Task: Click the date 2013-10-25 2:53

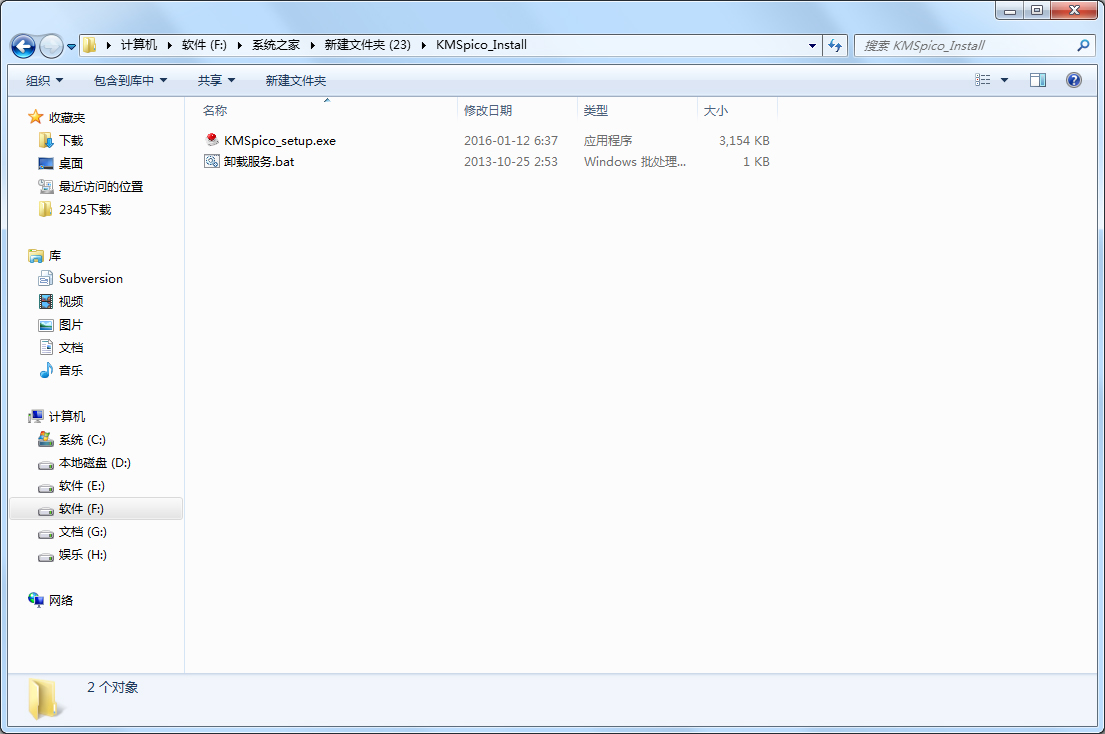Action: click(x=511, y=161)
